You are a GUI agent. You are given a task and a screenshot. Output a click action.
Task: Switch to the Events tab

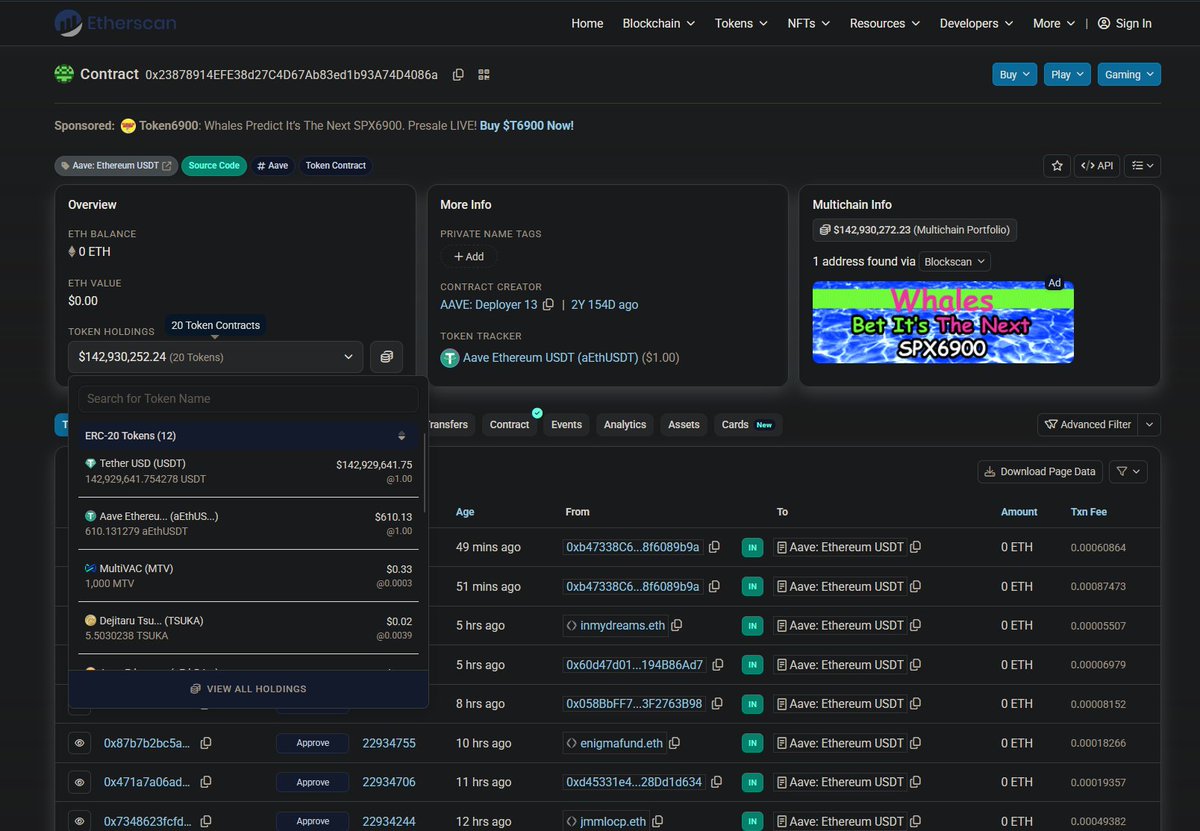566,425
